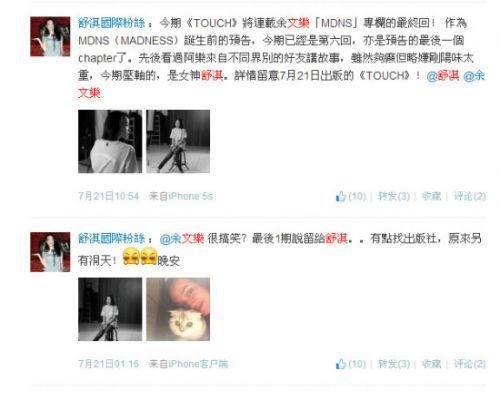Viewport: 500px width, 400px height.
Task: Follow the @舒淇 mention in first post
Action: tap(443, 76)
